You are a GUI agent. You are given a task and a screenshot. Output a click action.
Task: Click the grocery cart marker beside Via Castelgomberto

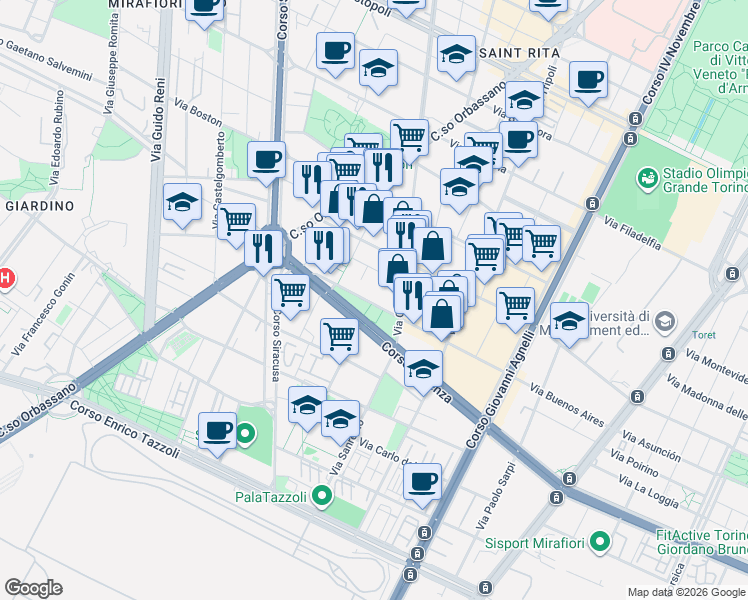tap(236, 226)
